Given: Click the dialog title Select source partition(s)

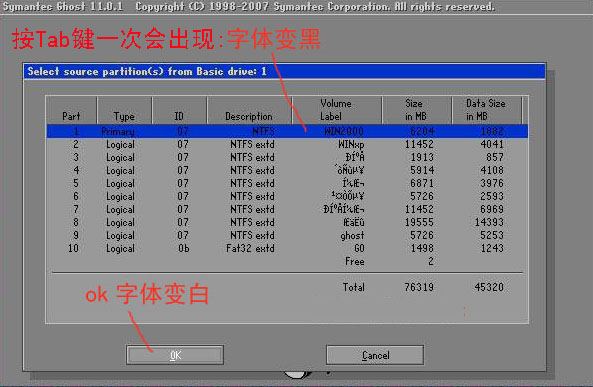Looking at the screenshot, I should click(x=147, y=71).
